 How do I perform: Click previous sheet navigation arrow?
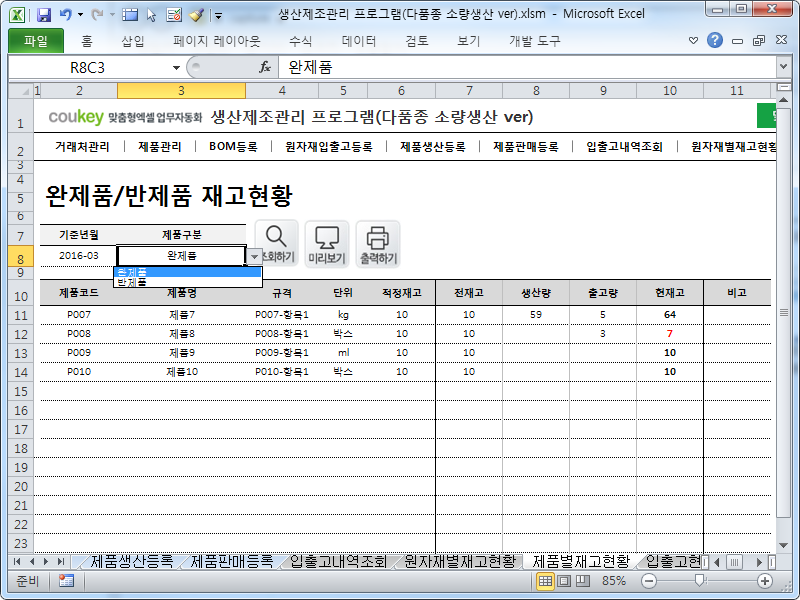[32, 562]
